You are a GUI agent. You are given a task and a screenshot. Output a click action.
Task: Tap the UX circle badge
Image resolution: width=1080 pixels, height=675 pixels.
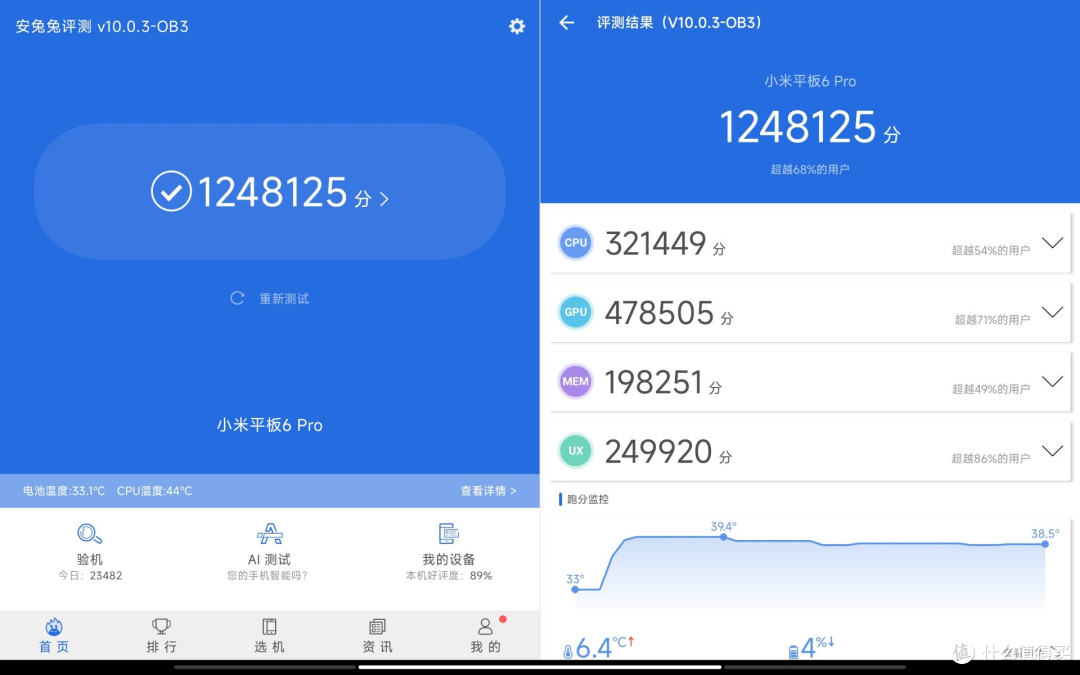click(x=575, y=450)
